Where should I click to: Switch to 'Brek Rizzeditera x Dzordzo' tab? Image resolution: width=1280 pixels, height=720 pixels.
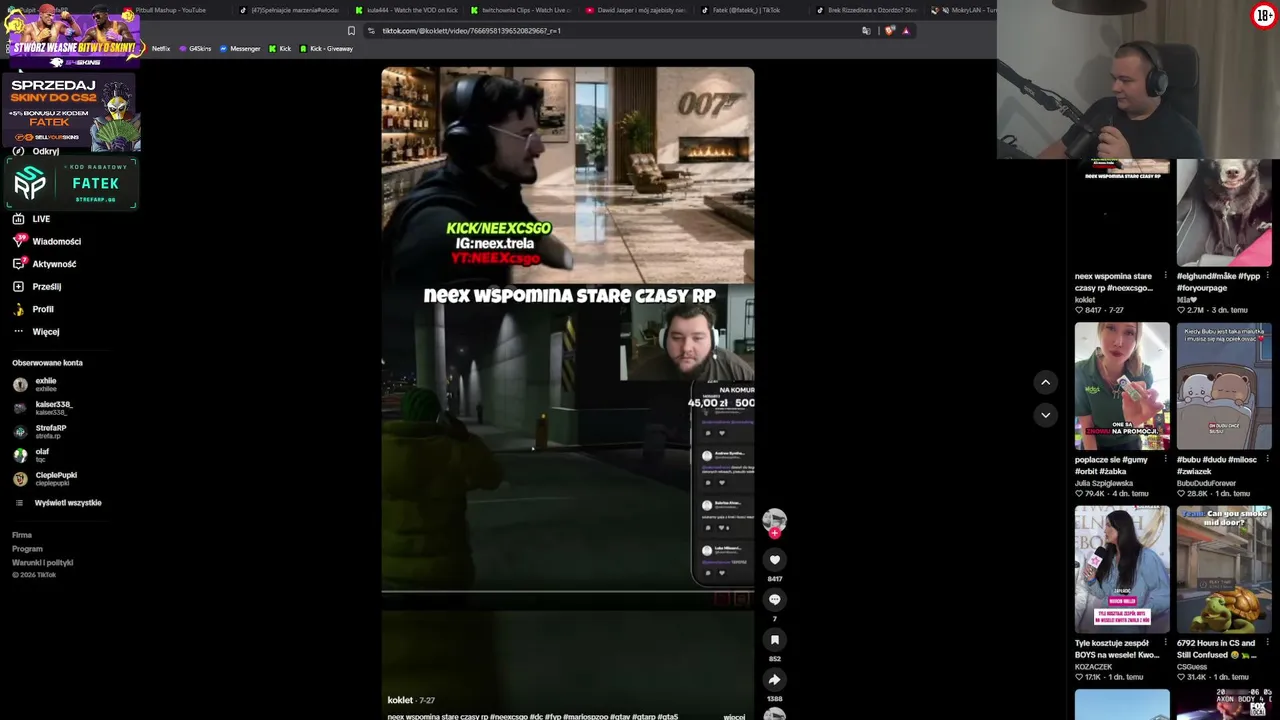(x=866, y=10)
